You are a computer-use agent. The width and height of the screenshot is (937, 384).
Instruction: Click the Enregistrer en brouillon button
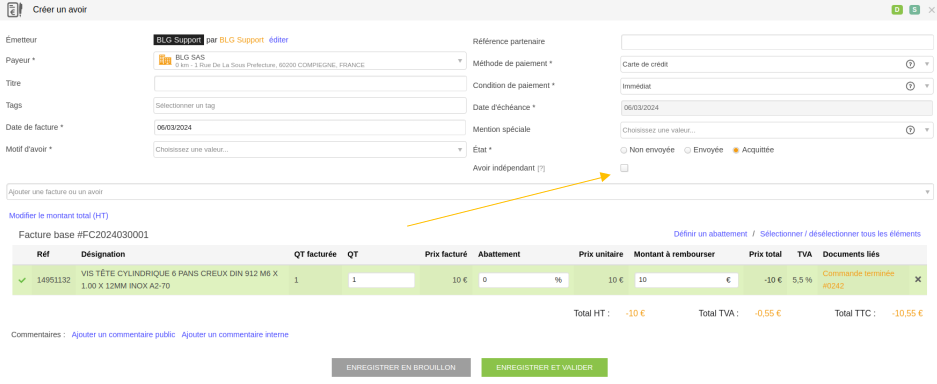(x=401, y=367)
